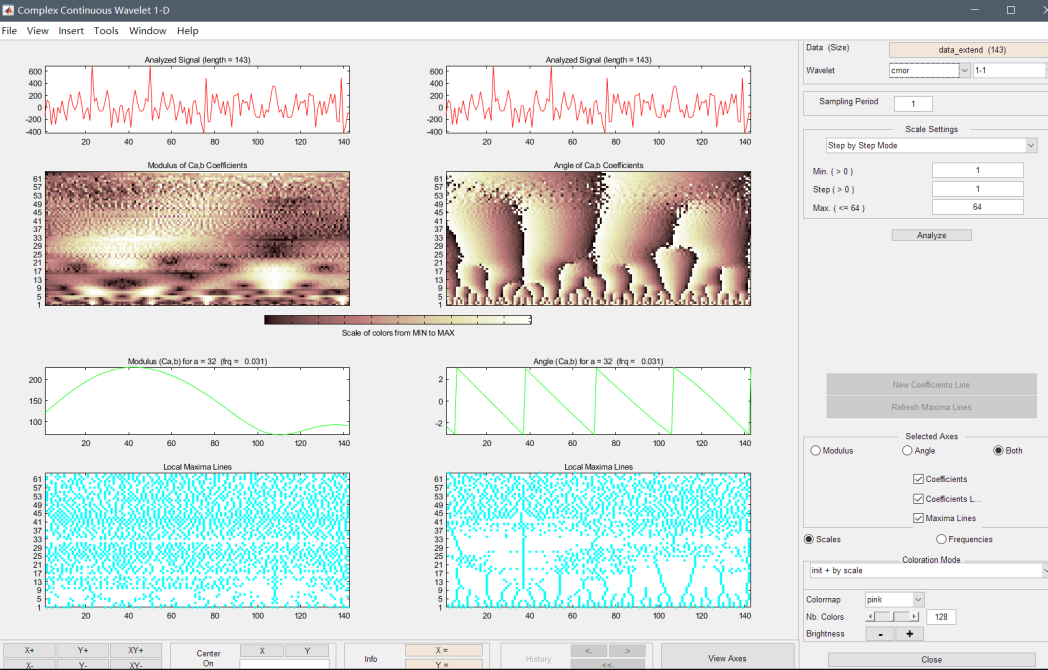
Task: Open the Tools menu
Action: coord(106,31)
